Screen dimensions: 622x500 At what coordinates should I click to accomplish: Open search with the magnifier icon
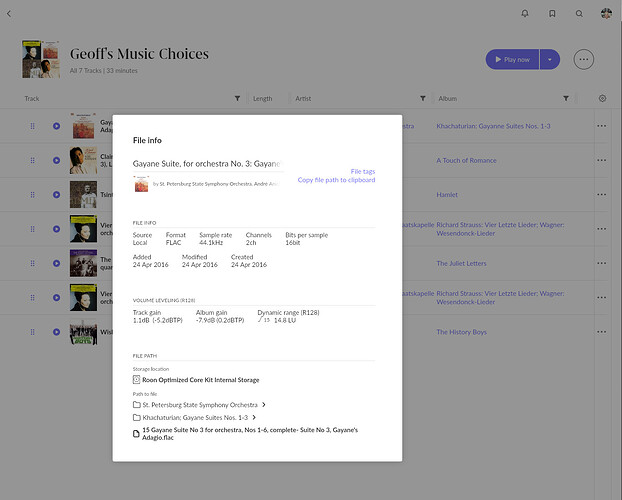pos(579,14)
